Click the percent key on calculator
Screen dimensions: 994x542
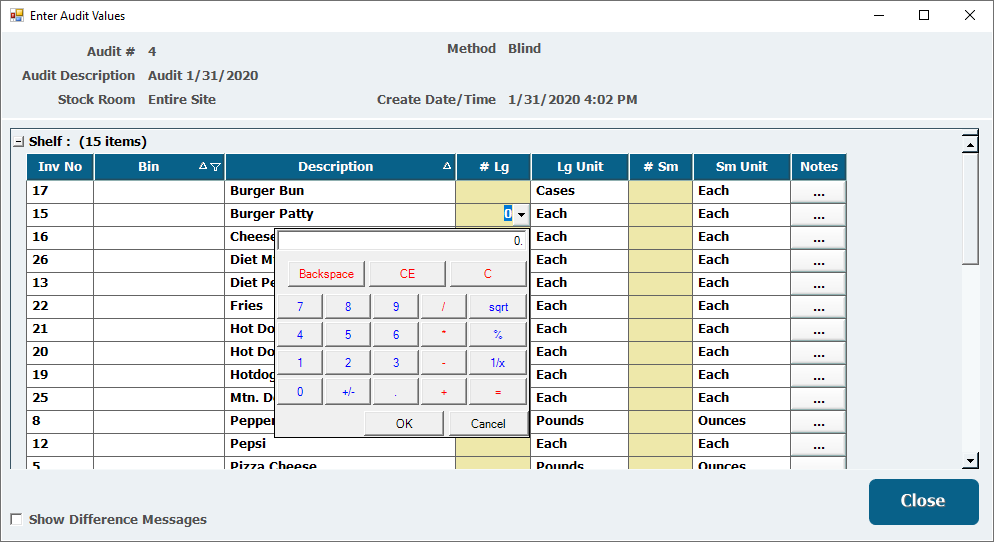pyautogui.click(x=498, y=335)
